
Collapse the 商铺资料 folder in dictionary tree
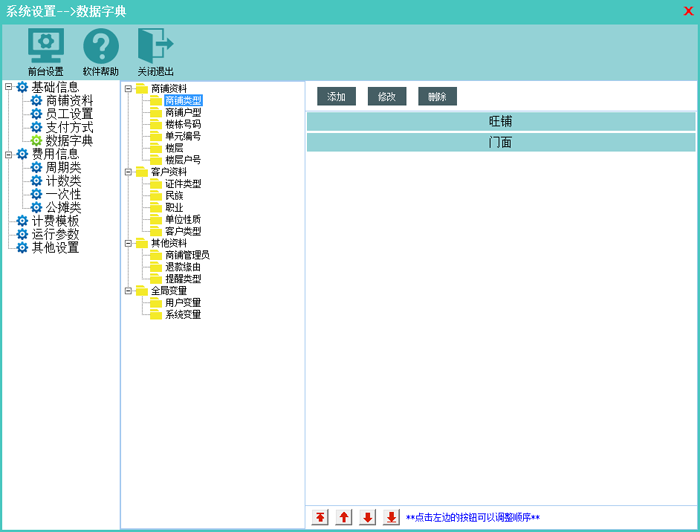[x=128, y=89]
